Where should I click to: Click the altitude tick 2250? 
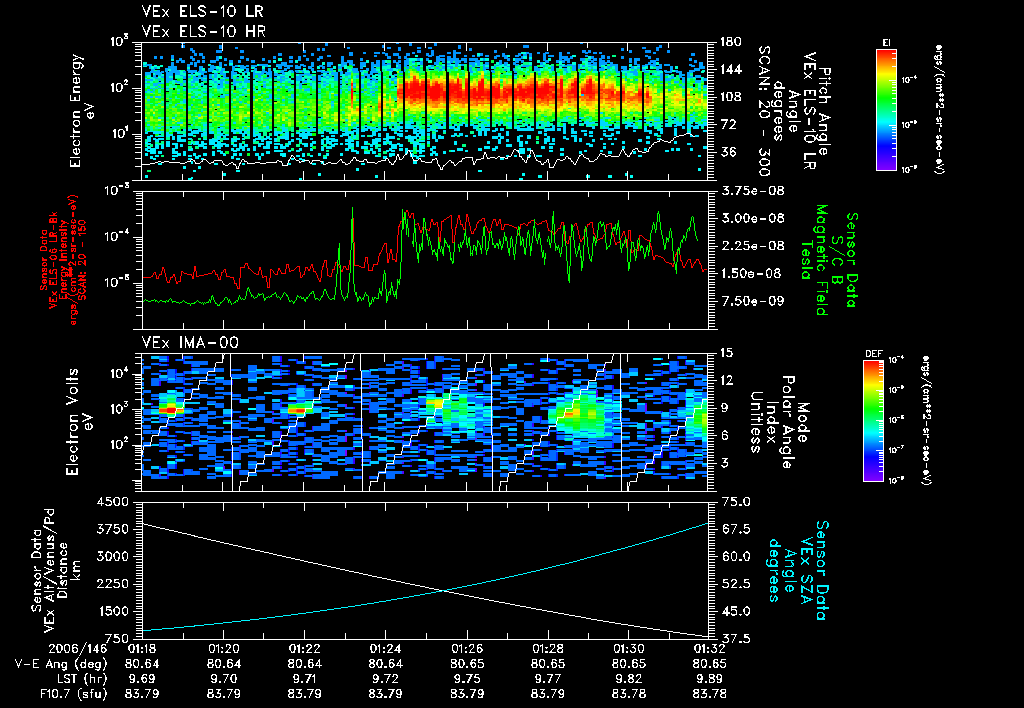pyautogui.click(x=112, y=584)
